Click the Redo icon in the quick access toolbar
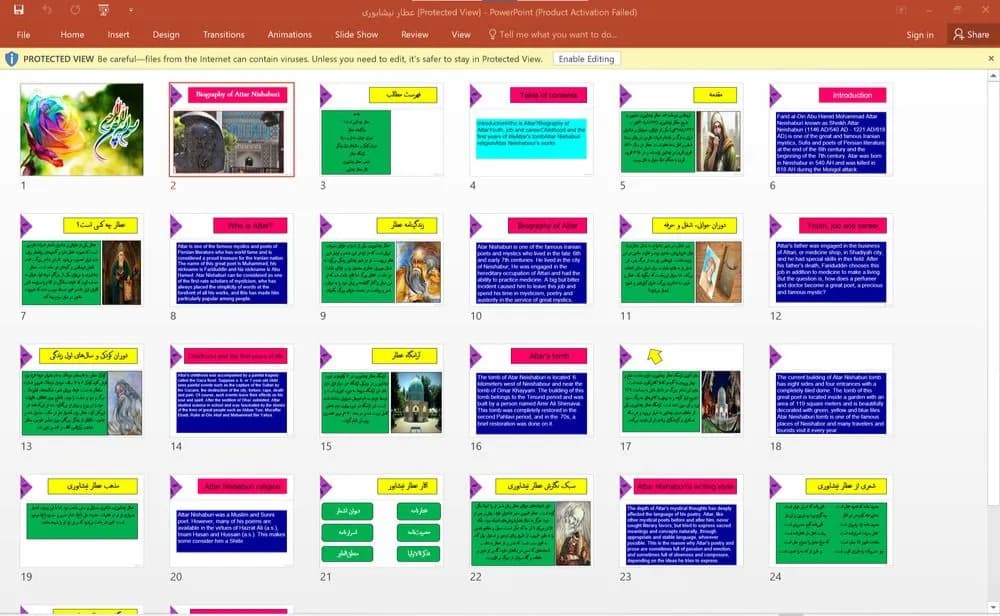This screenshot has width=1000, height=616. 75,10
